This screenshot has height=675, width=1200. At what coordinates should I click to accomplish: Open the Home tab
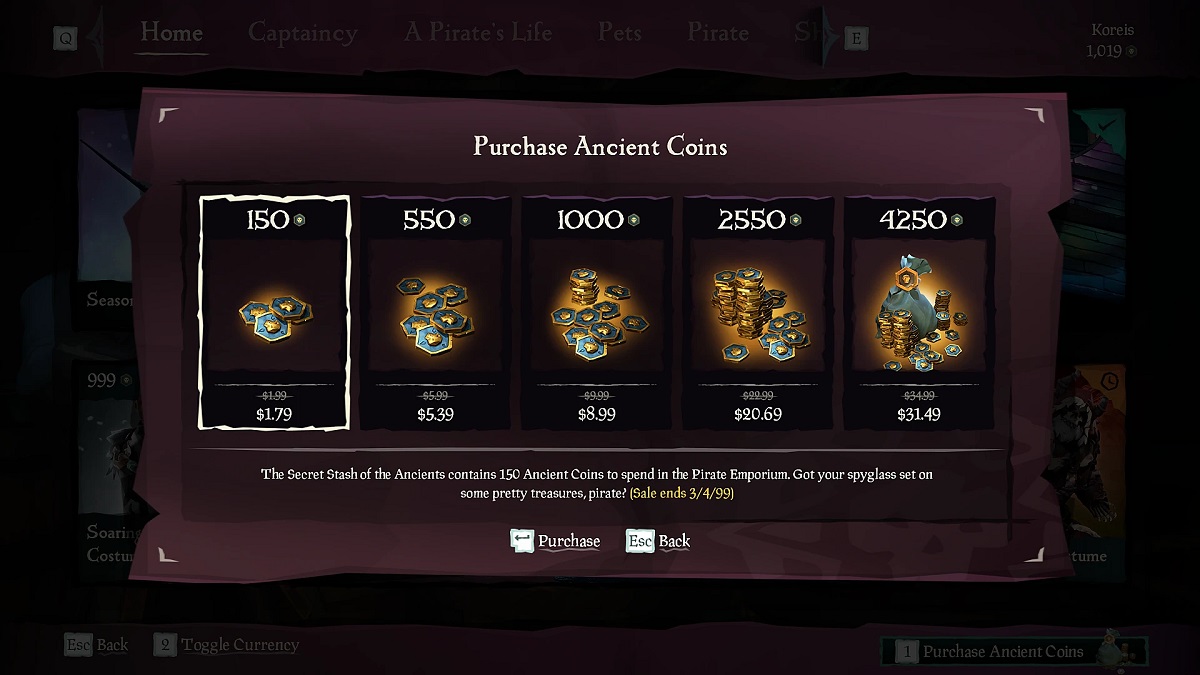172,32
